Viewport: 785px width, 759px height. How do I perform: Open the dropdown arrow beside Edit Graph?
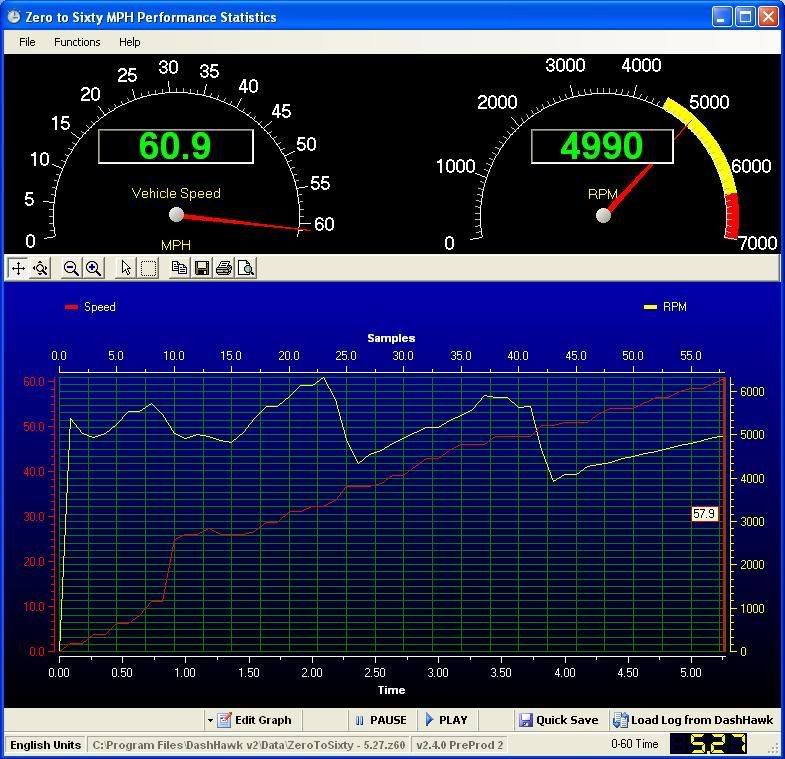click(x=210, y=720)
